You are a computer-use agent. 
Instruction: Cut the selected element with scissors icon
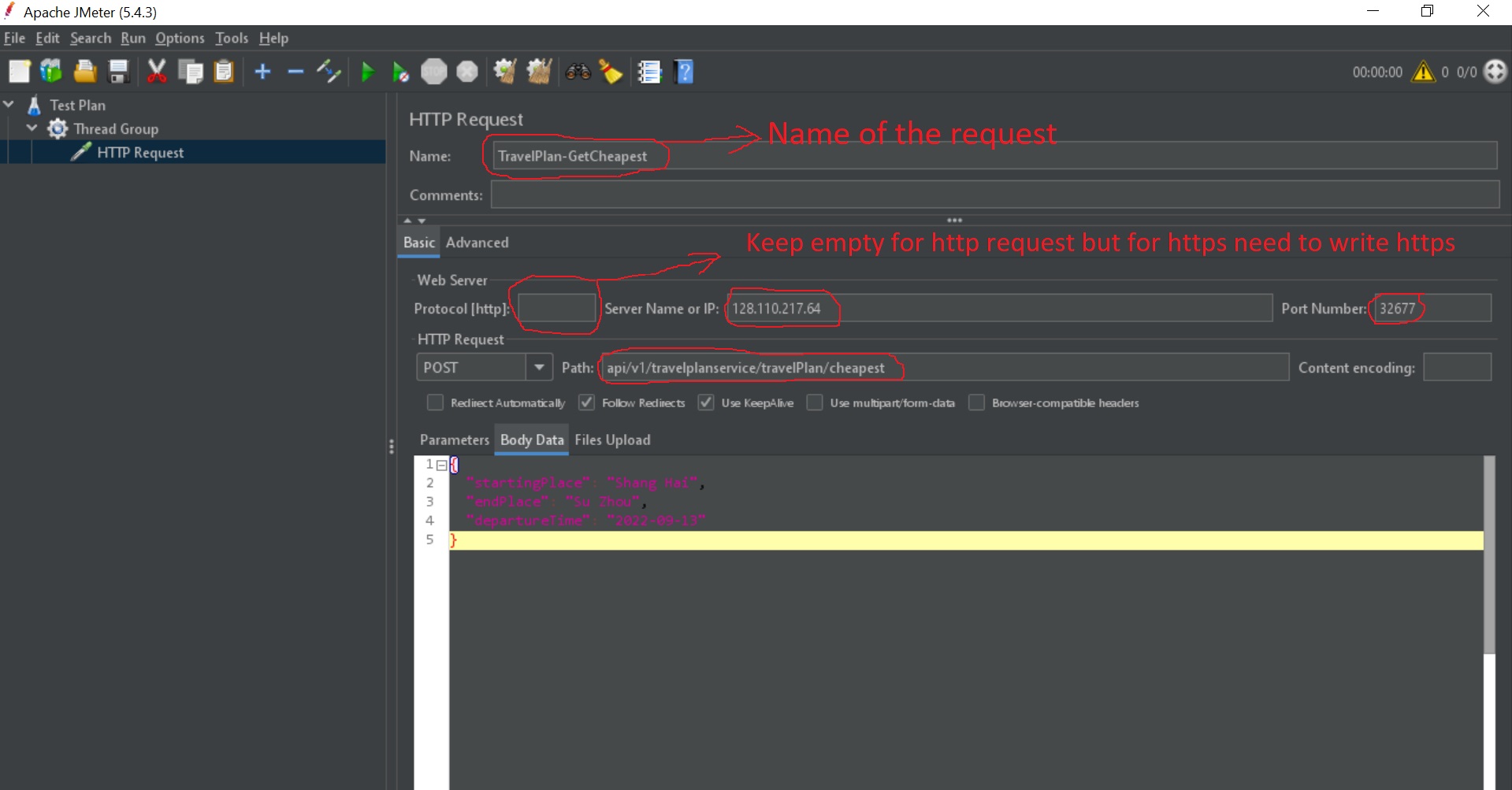157,72
